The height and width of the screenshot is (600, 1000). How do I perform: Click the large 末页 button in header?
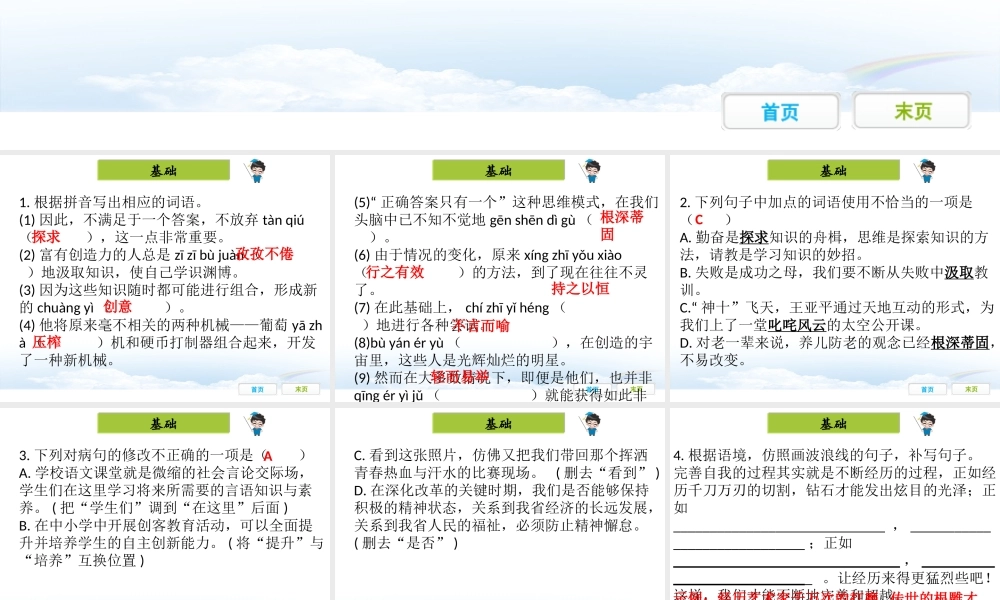click(x=912, y=111)
